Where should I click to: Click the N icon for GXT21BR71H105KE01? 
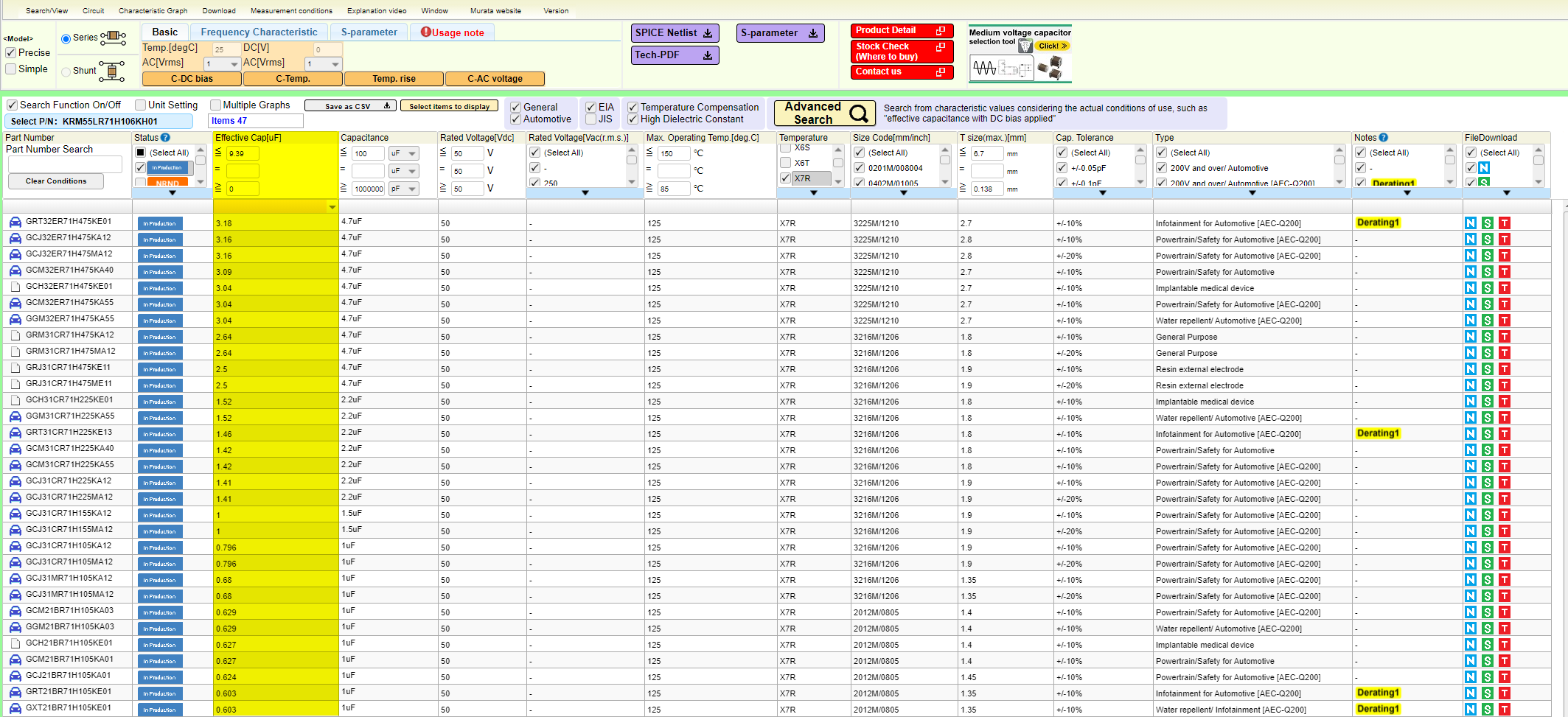pyautogui.click(x=1470, y=709)
